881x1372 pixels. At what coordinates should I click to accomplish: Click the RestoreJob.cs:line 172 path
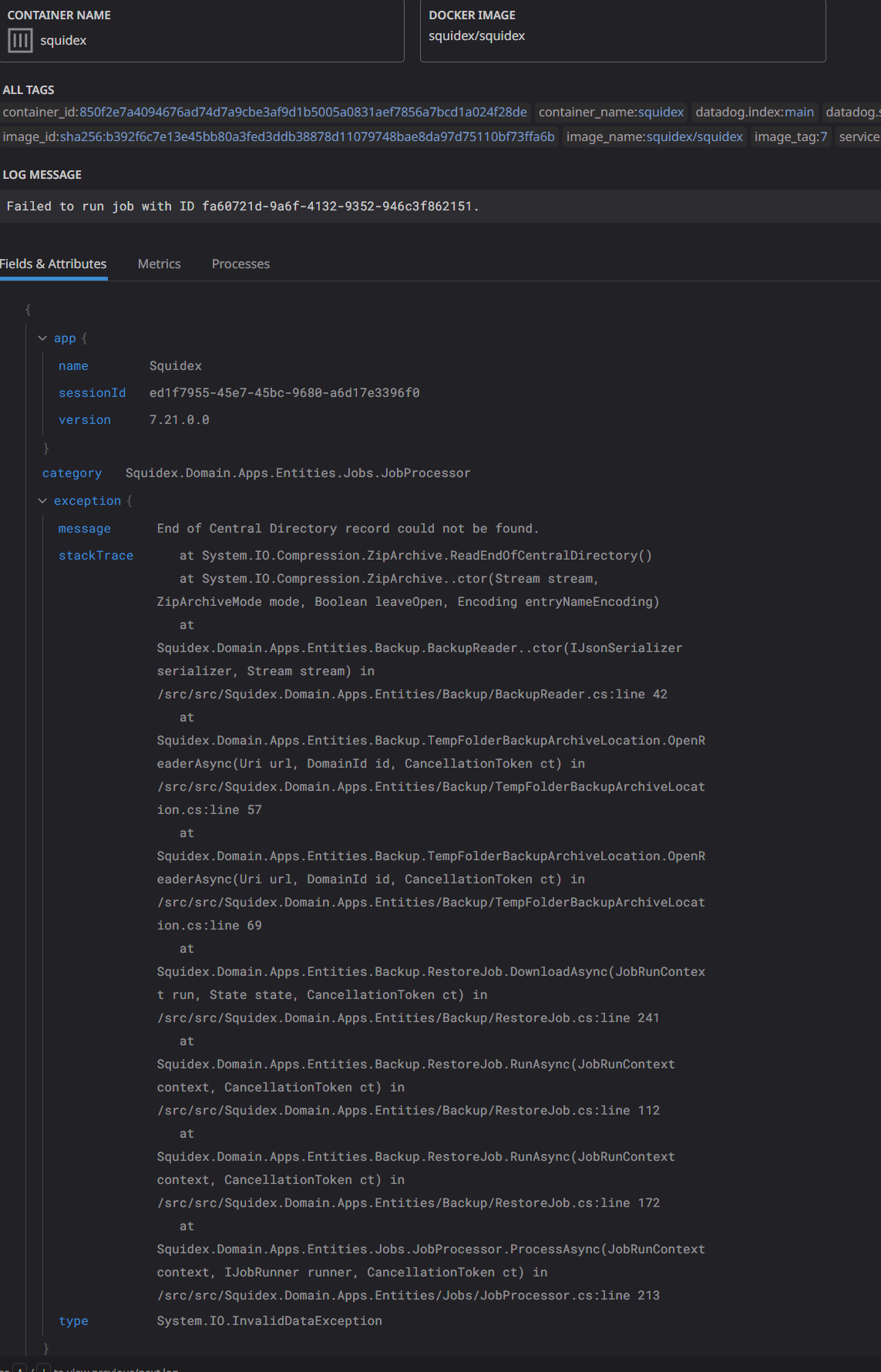point(409,1203)
